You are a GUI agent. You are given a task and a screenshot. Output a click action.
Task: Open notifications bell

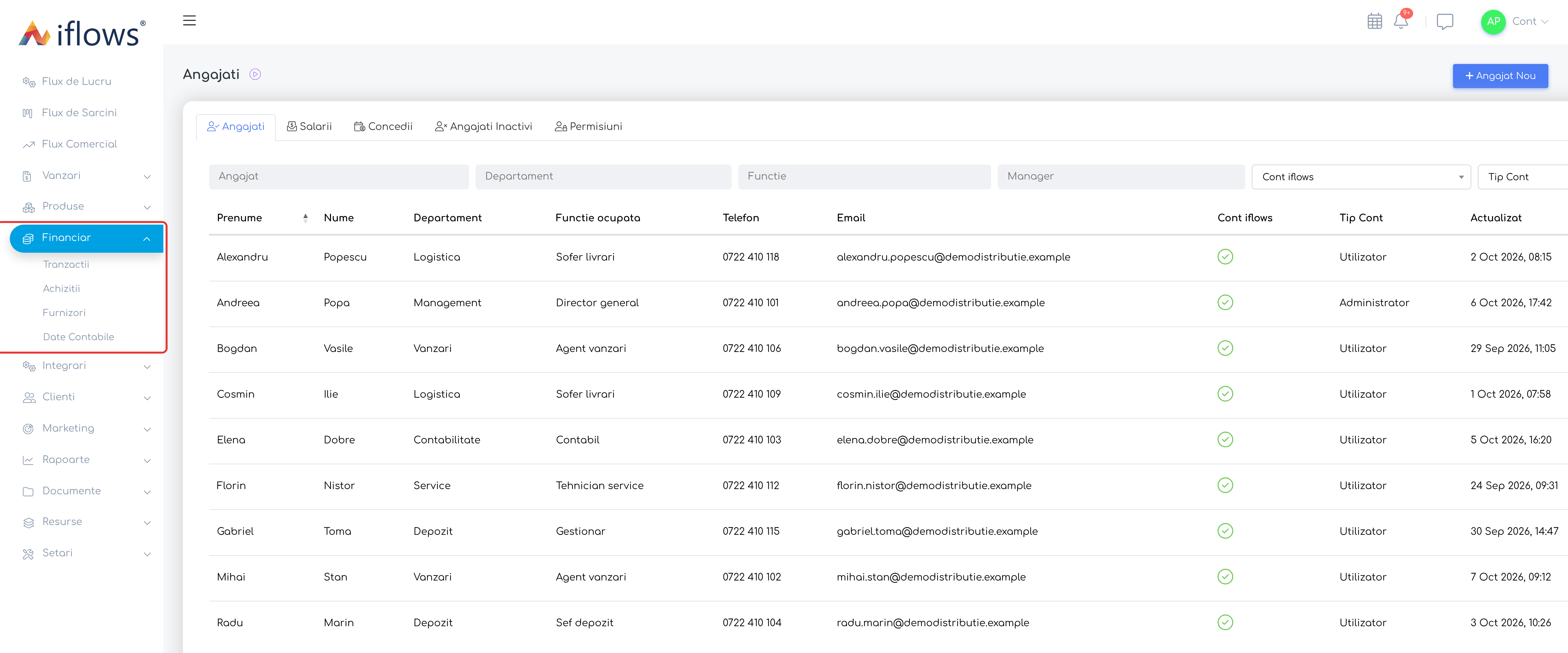(1400, 21)
